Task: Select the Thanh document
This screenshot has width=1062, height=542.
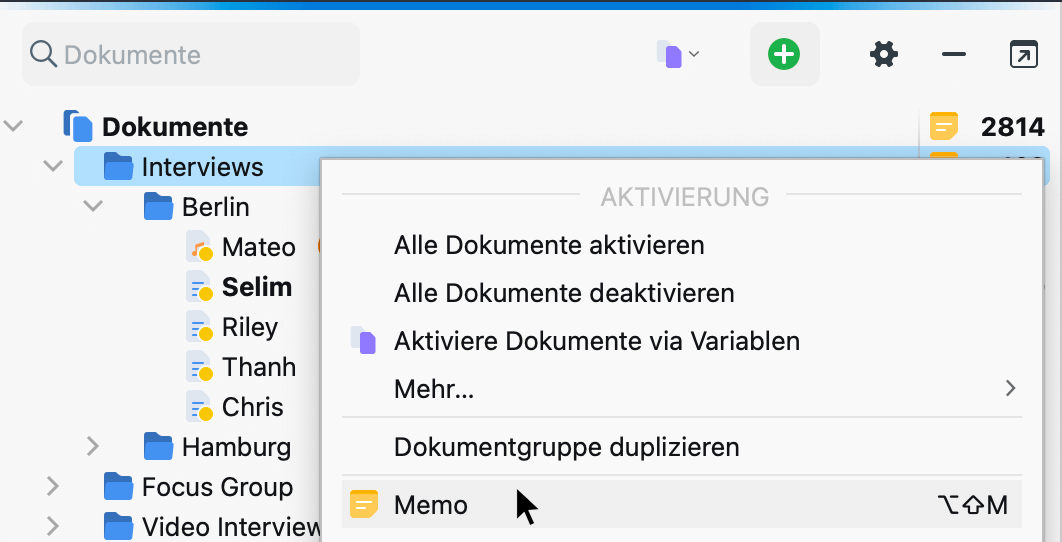Action: (259, 367)
